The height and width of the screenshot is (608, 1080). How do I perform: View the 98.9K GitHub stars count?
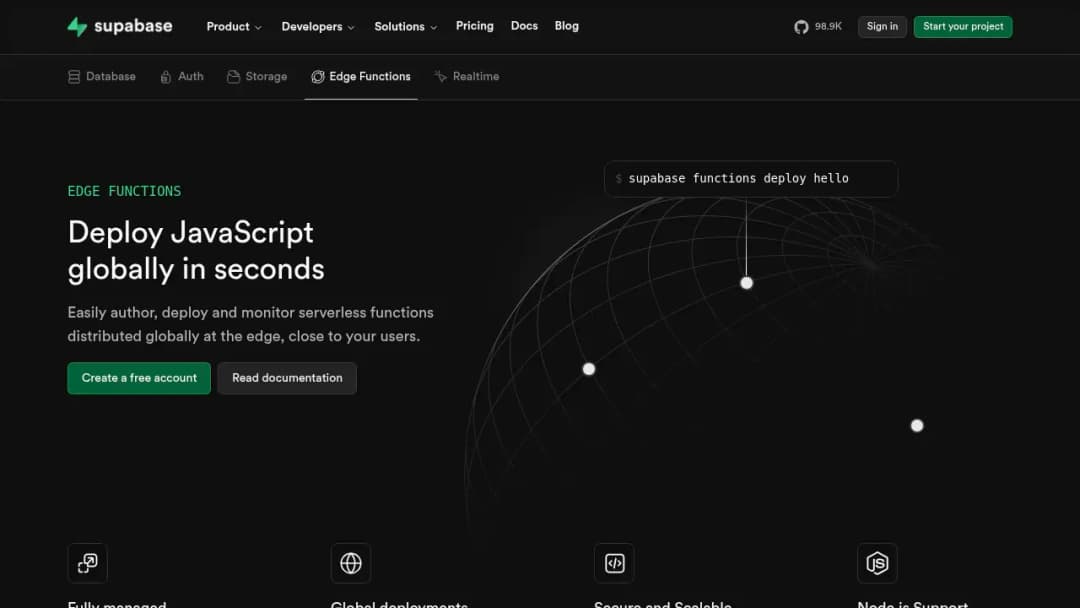[x=828, y=27]
